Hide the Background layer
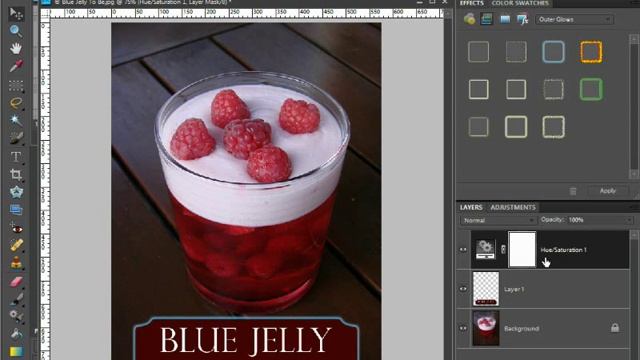 pos(463,328)
